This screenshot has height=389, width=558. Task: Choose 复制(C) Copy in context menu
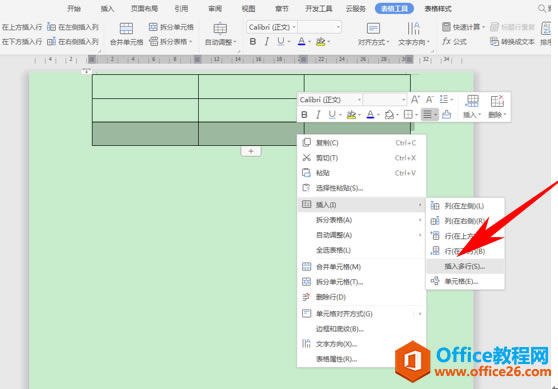[362, 143]
